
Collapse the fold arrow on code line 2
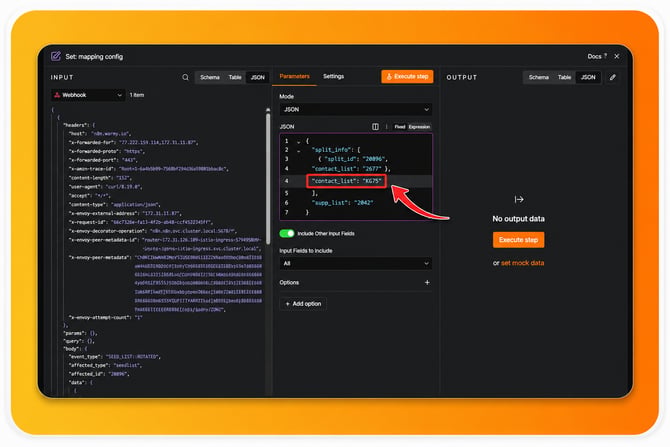(x=299, y=150)
